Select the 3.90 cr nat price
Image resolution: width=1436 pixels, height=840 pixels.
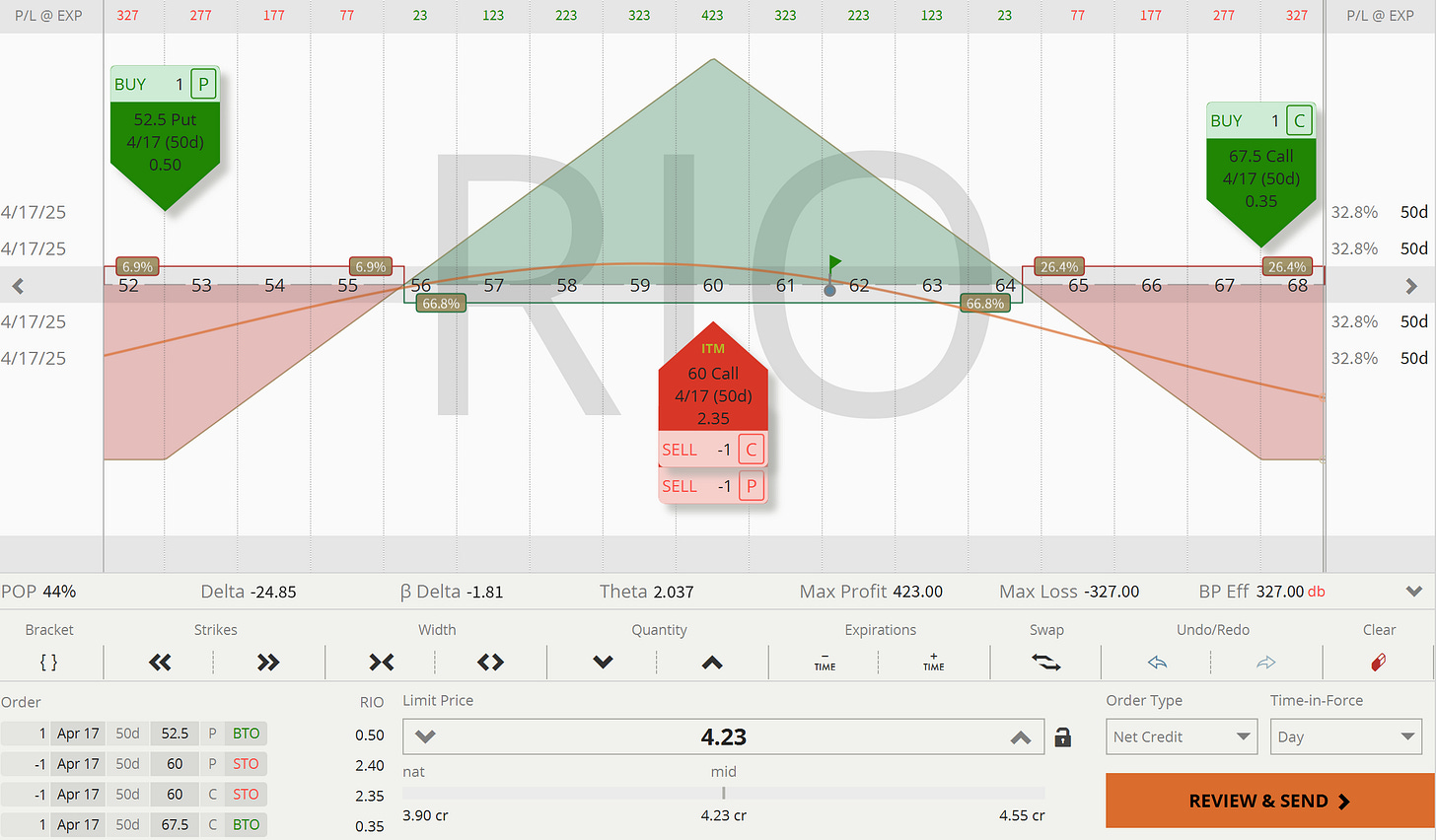tap(426, 815)
